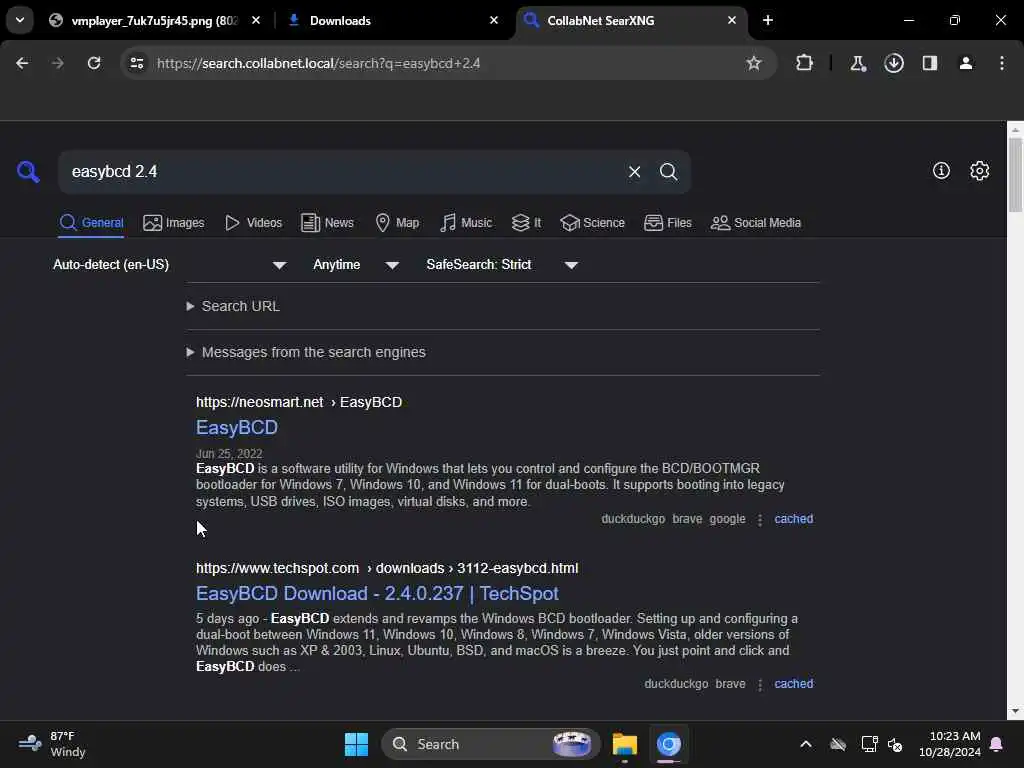Open the SafeSearch: Strict dropdown

point(502,264)
